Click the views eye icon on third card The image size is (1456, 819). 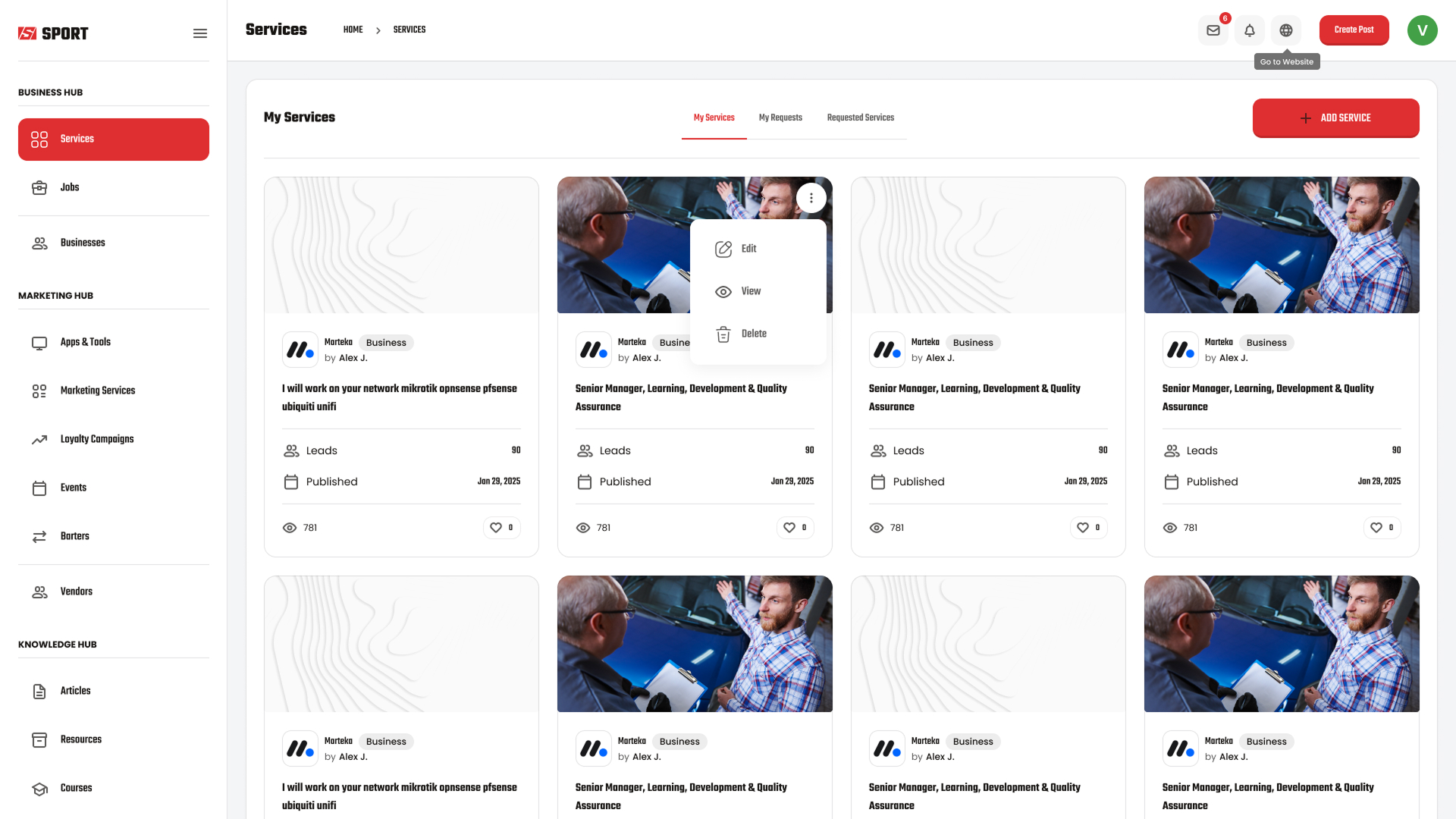877,528
